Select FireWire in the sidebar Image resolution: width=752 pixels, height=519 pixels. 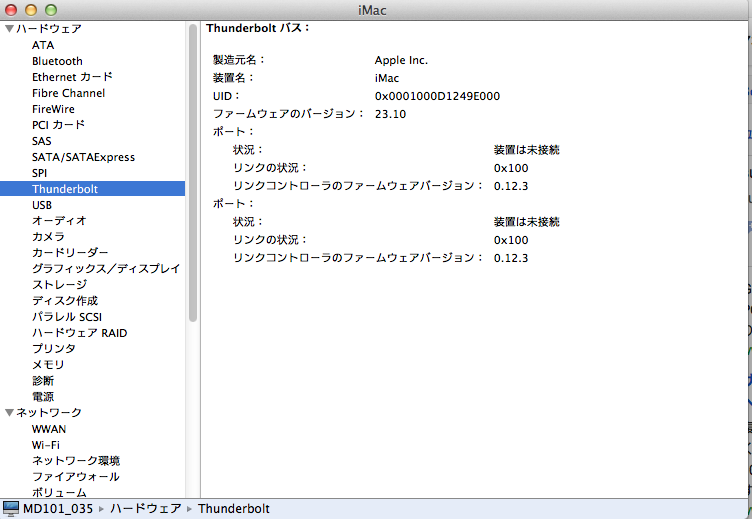click(x=54, y=109)
